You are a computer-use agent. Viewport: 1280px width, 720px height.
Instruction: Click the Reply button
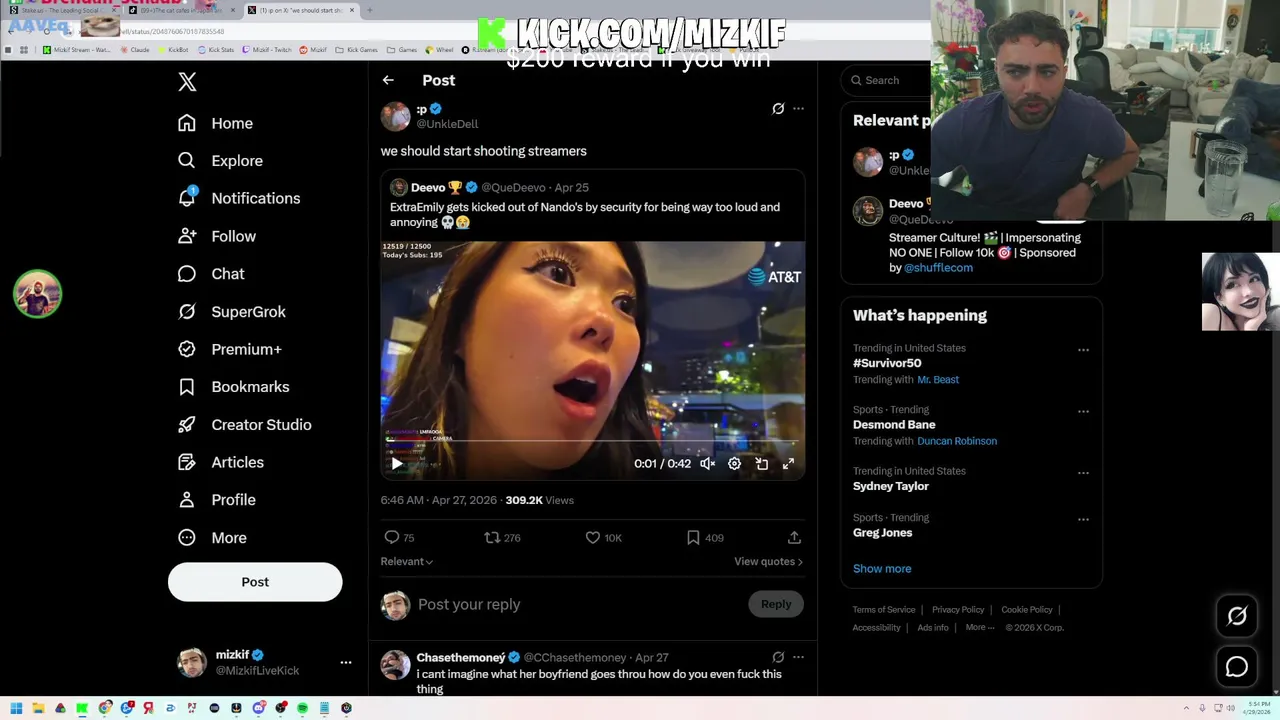point(776,604)
